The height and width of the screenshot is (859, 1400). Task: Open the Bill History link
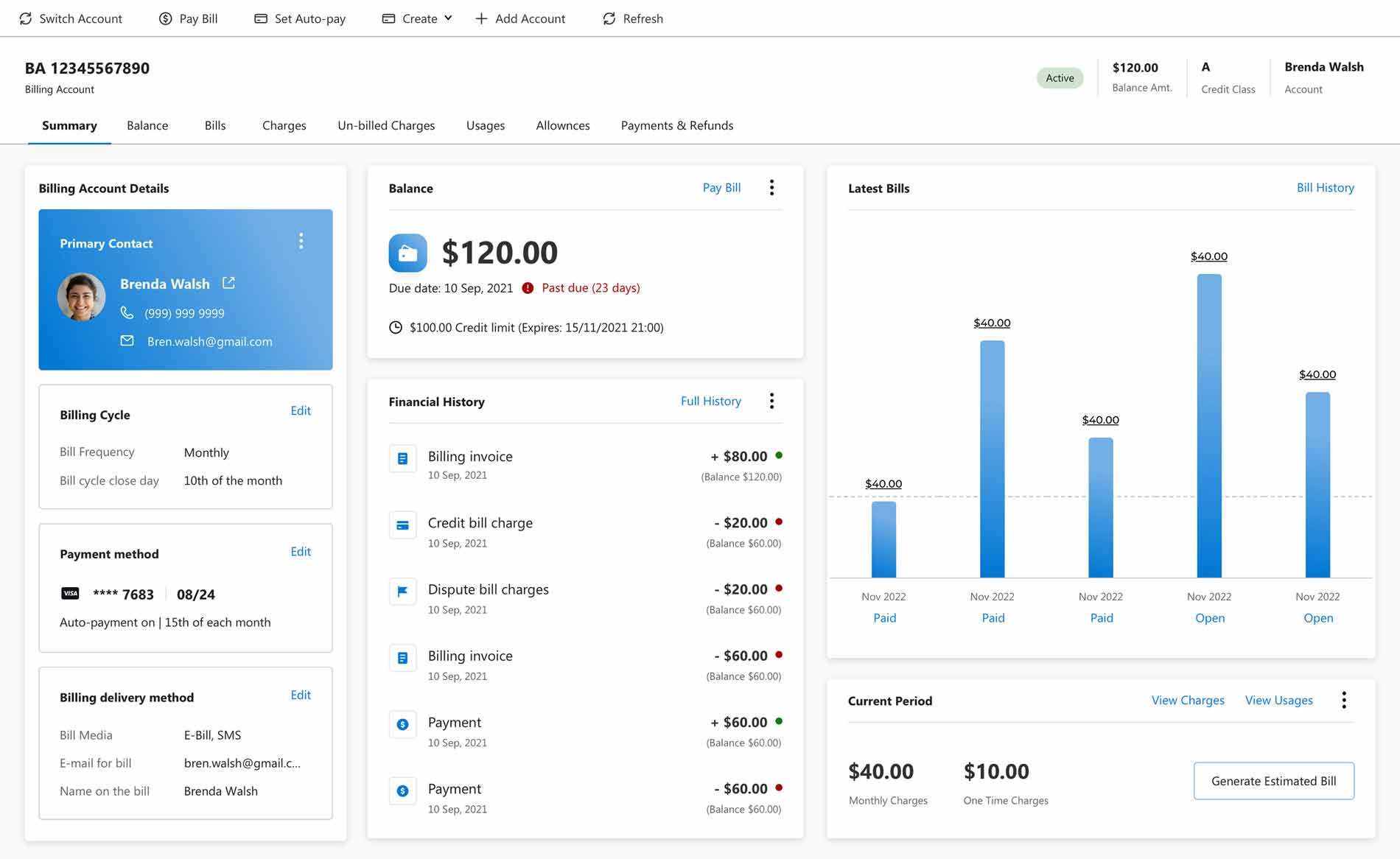pos(1325,188)
